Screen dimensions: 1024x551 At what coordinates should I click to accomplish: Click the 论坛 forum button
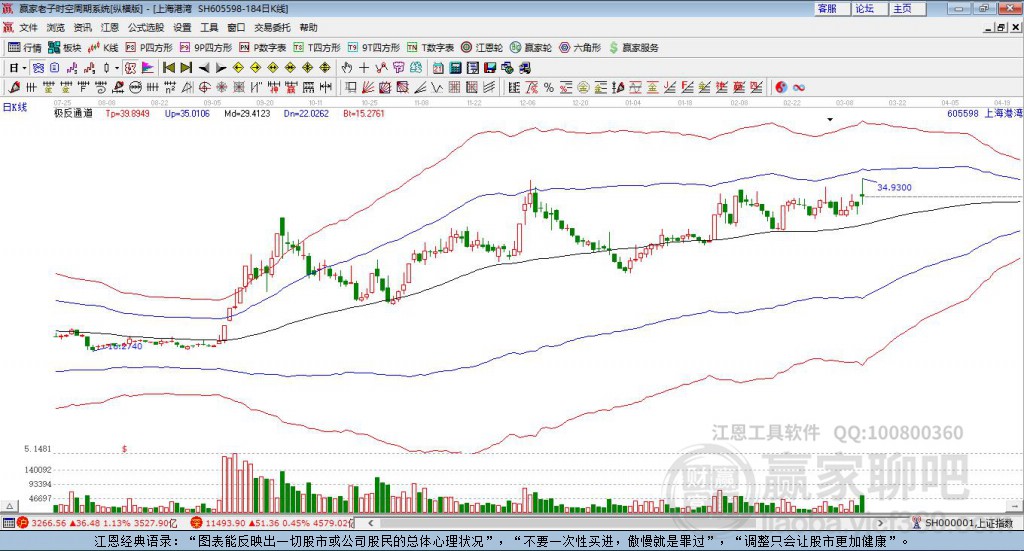pos(869,8)
